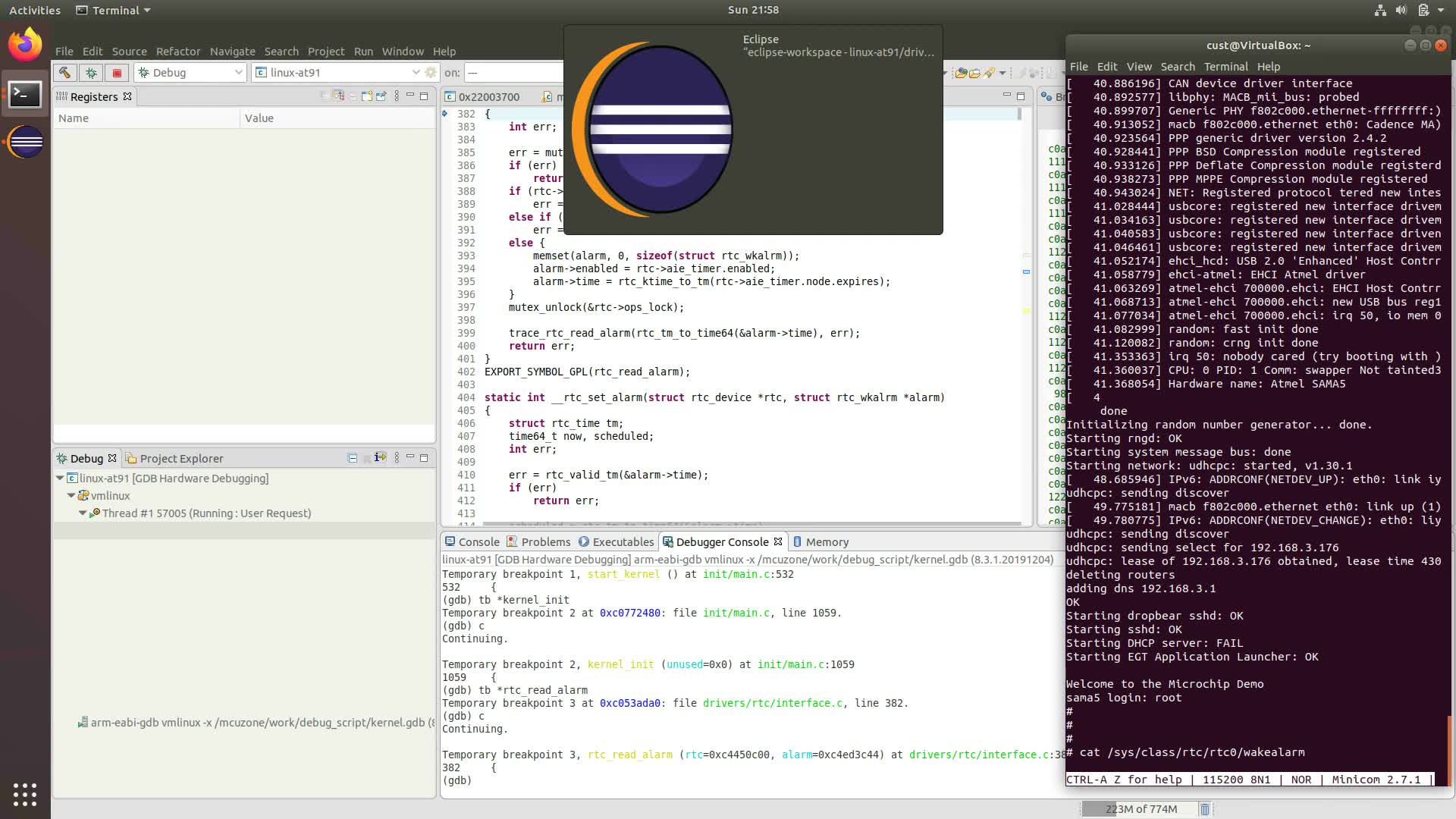1456x819 pixels.
Task: Click the Debug bug launch button
Action: (x=91, y=73)
